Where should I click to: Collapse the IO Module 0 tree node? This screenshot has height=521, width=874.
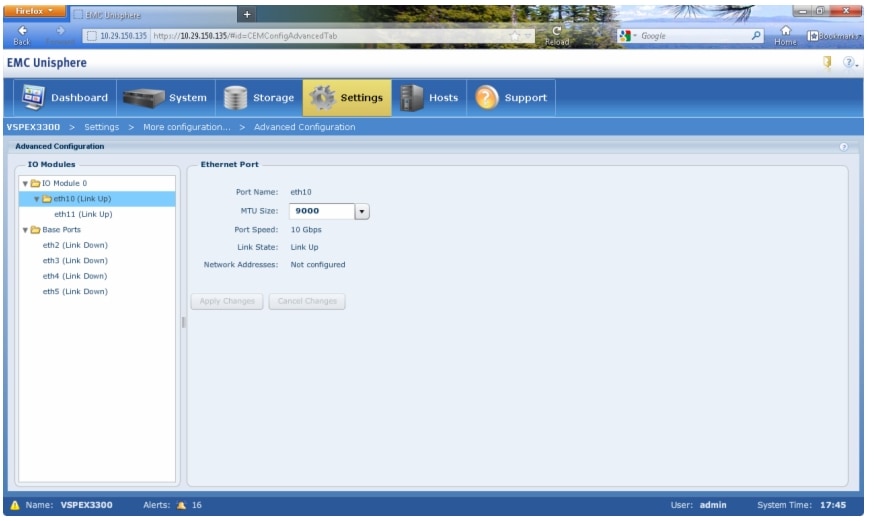coord(25,184)
